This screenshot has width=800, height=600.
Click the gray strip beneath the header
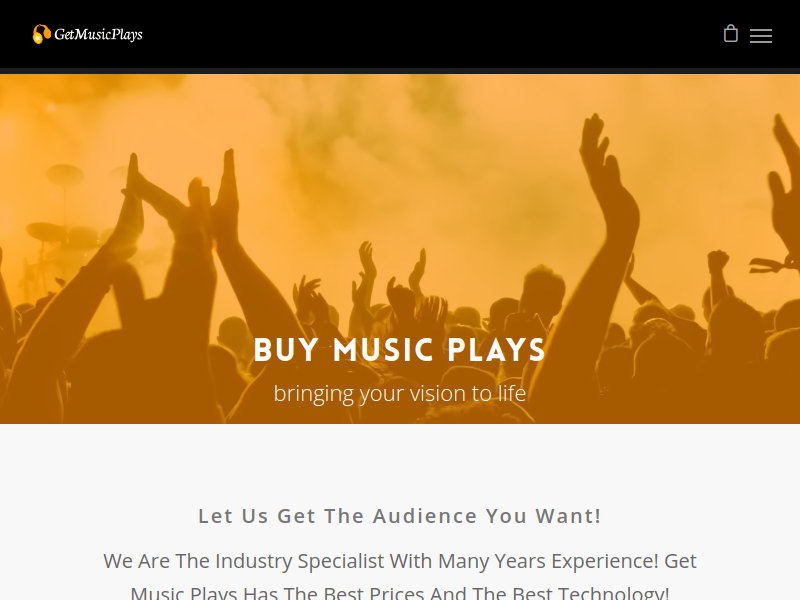click(400, 71)
